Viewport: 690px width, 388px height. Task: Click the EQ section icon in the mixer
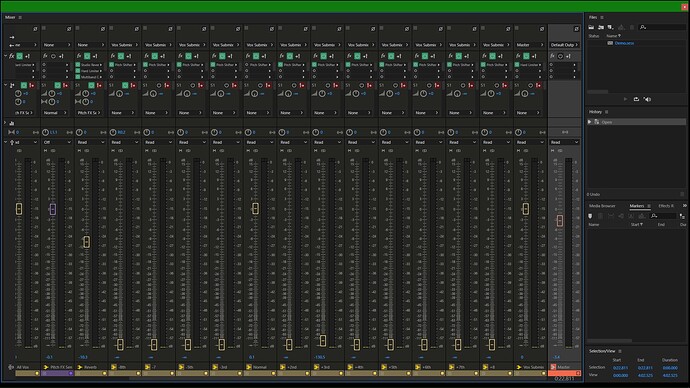pyautogui.click(x=12, y=123)
